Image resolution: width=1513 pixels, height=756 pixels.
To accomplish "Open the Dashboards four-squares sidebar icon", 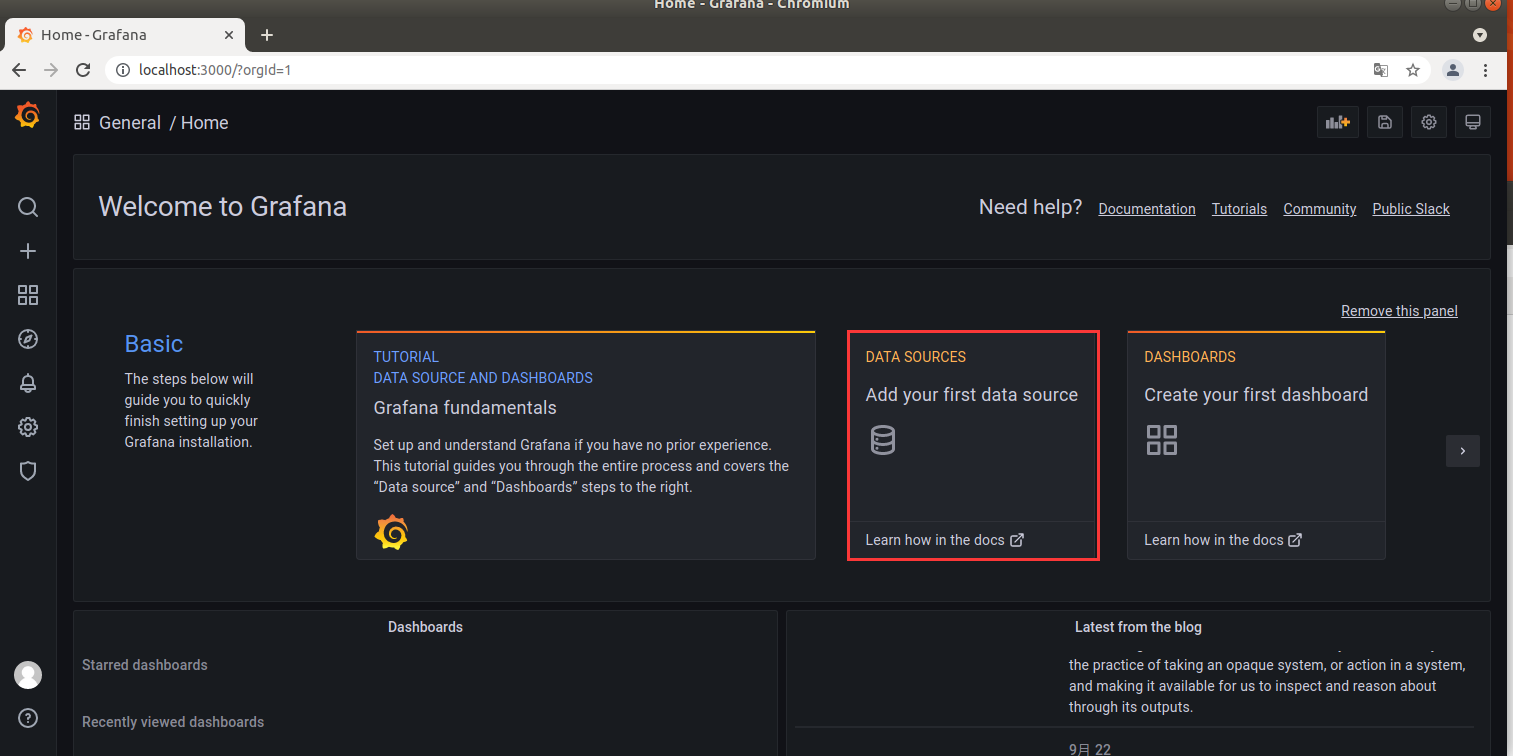I will click(28, 295).
